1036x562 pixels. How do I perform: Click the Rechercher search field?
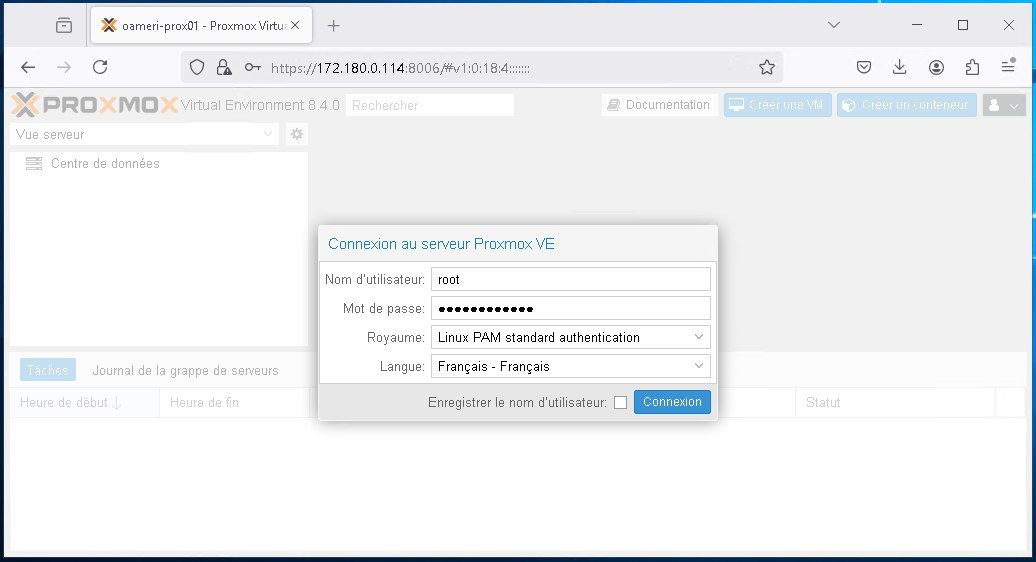coord(429,105)
